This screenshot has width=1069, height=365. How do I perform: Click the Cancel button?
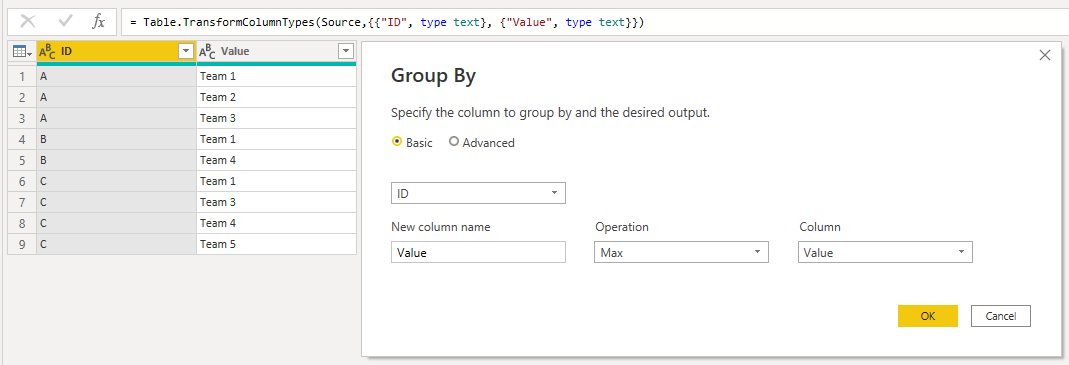coord(1001,316)
